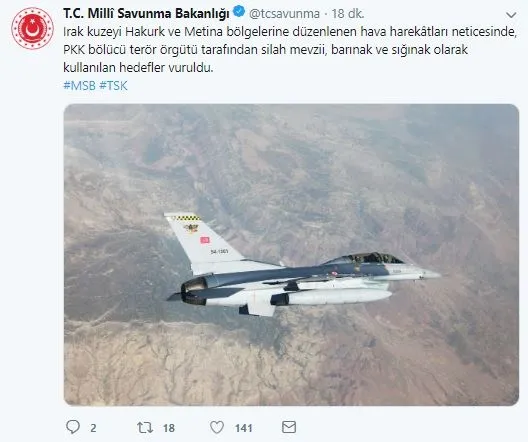Open the red ministry emblem profile avatar
The width and height of the screenshot is (528, 442).
pos(32,29)
